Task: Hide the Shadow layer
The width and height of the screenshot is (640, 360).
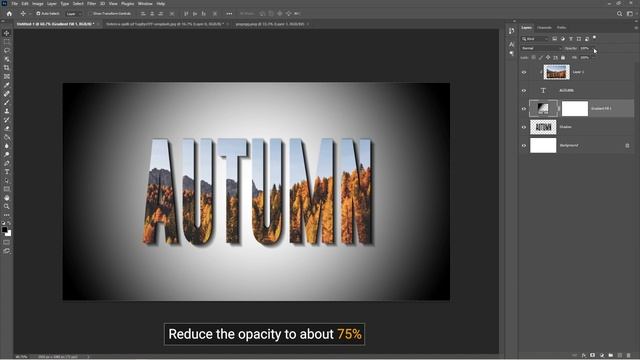Action: [524, 127]
